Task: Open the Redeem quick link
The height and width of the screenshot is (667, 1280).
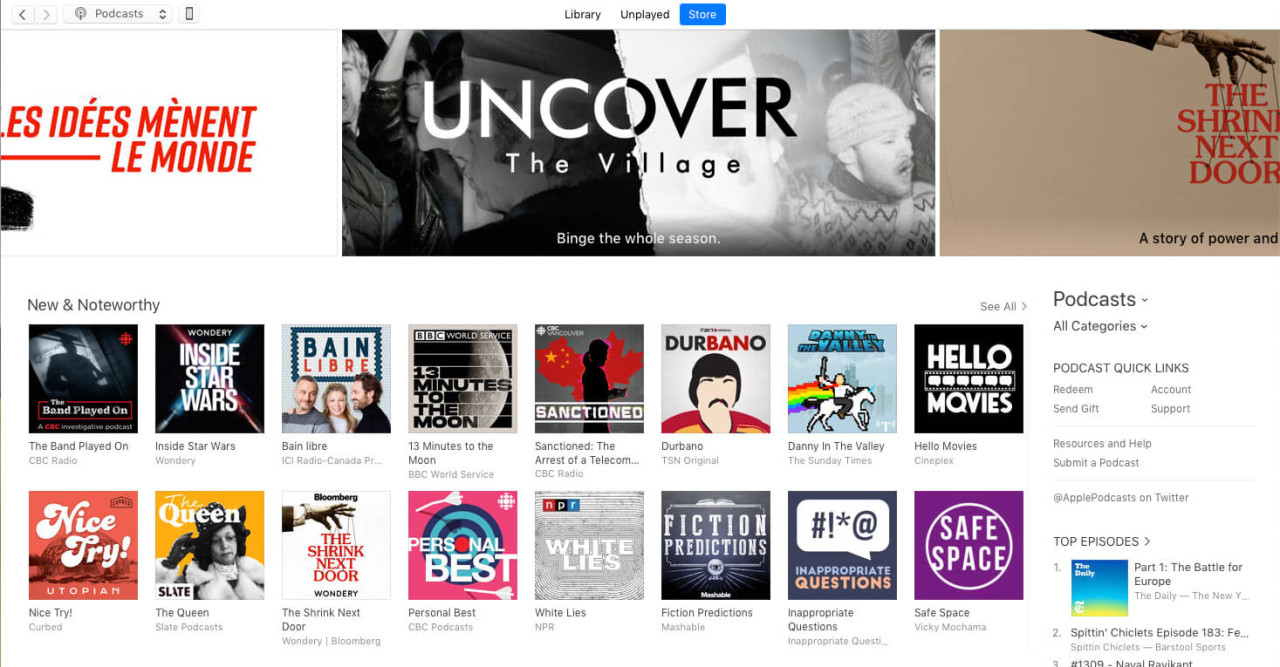Action: pyautogui.click(x=1073, y=389)
